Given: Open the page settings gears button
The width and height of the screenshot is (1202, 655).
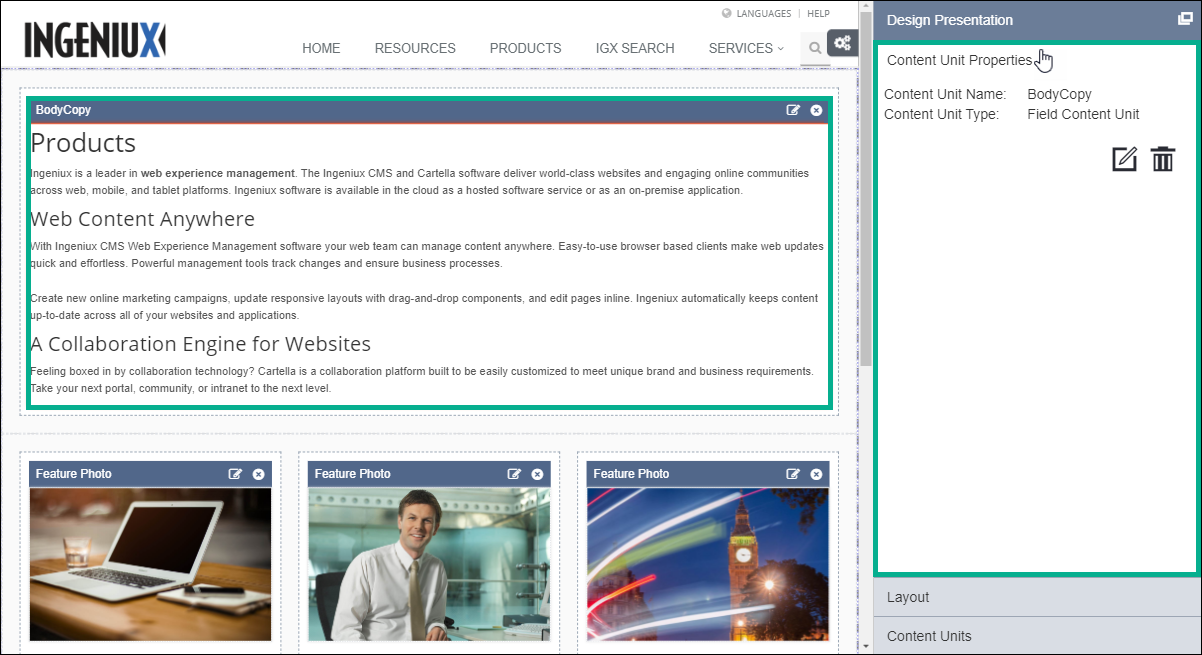Looking at the screenshot, I should (x=843, y=43).
